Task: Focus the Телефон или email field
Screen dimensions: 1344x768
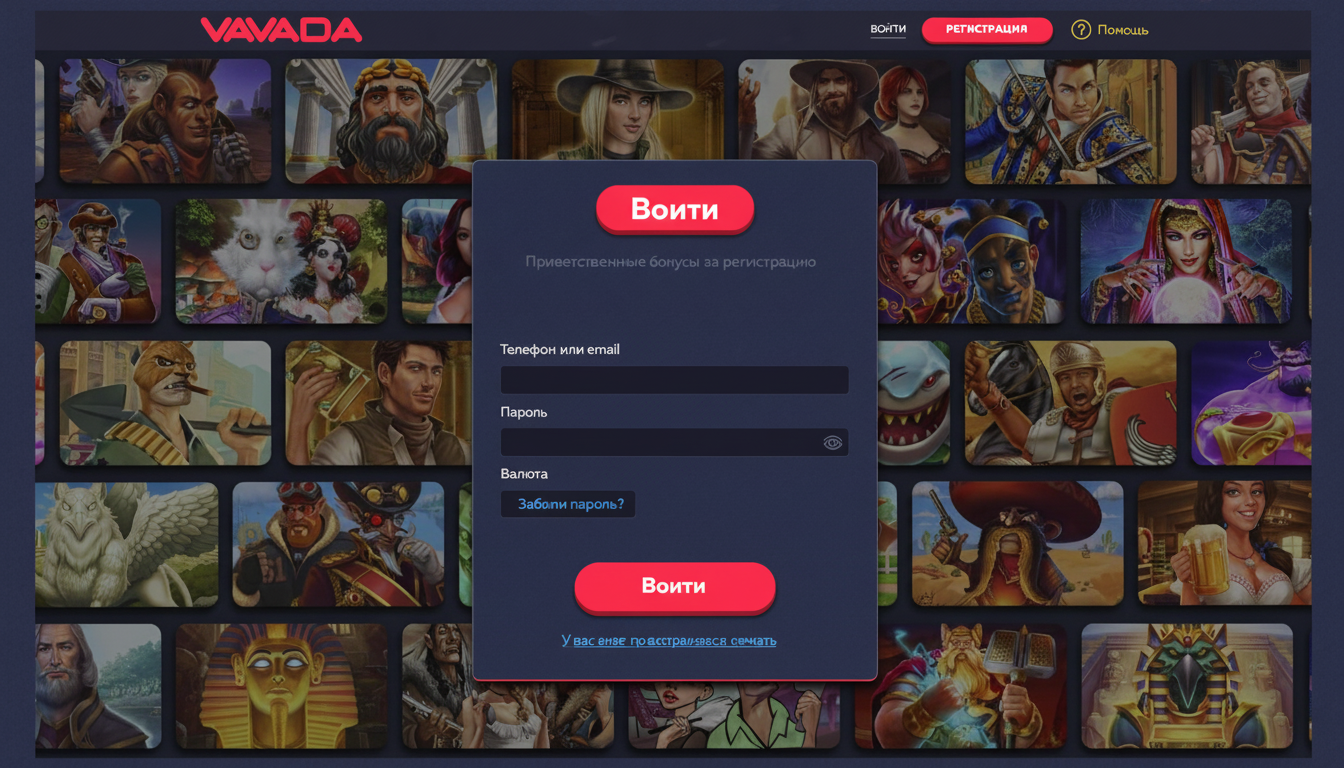Action: pos(674,380)
